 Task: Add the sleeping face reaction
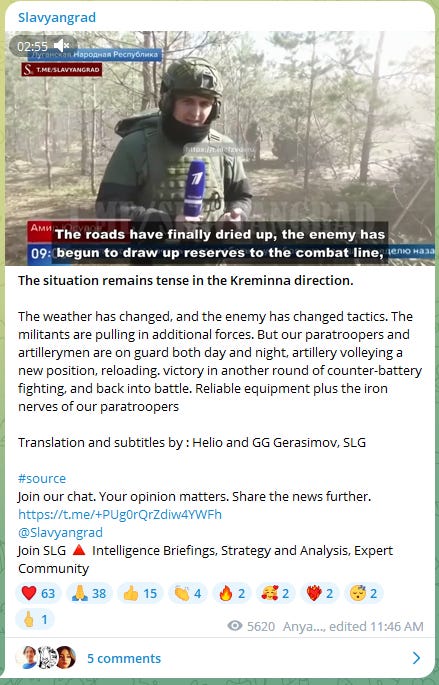click(364, 593)
